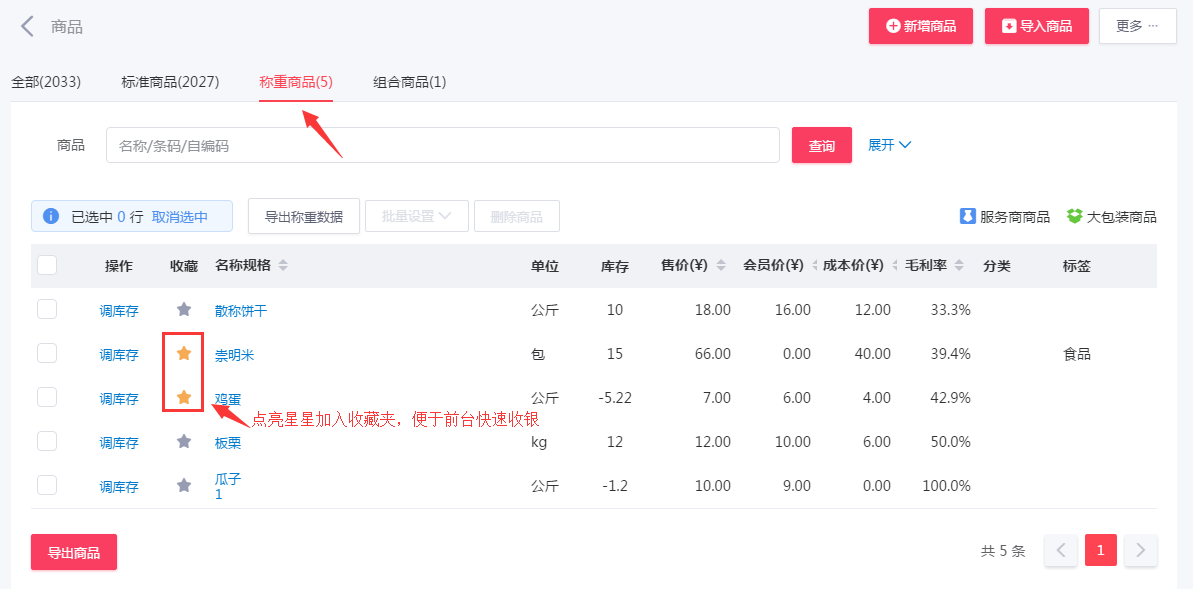Add 板栗 to favorites with star
Image resolution: width=1193 pixels, height=589 pixels.
tap(184, 441)
